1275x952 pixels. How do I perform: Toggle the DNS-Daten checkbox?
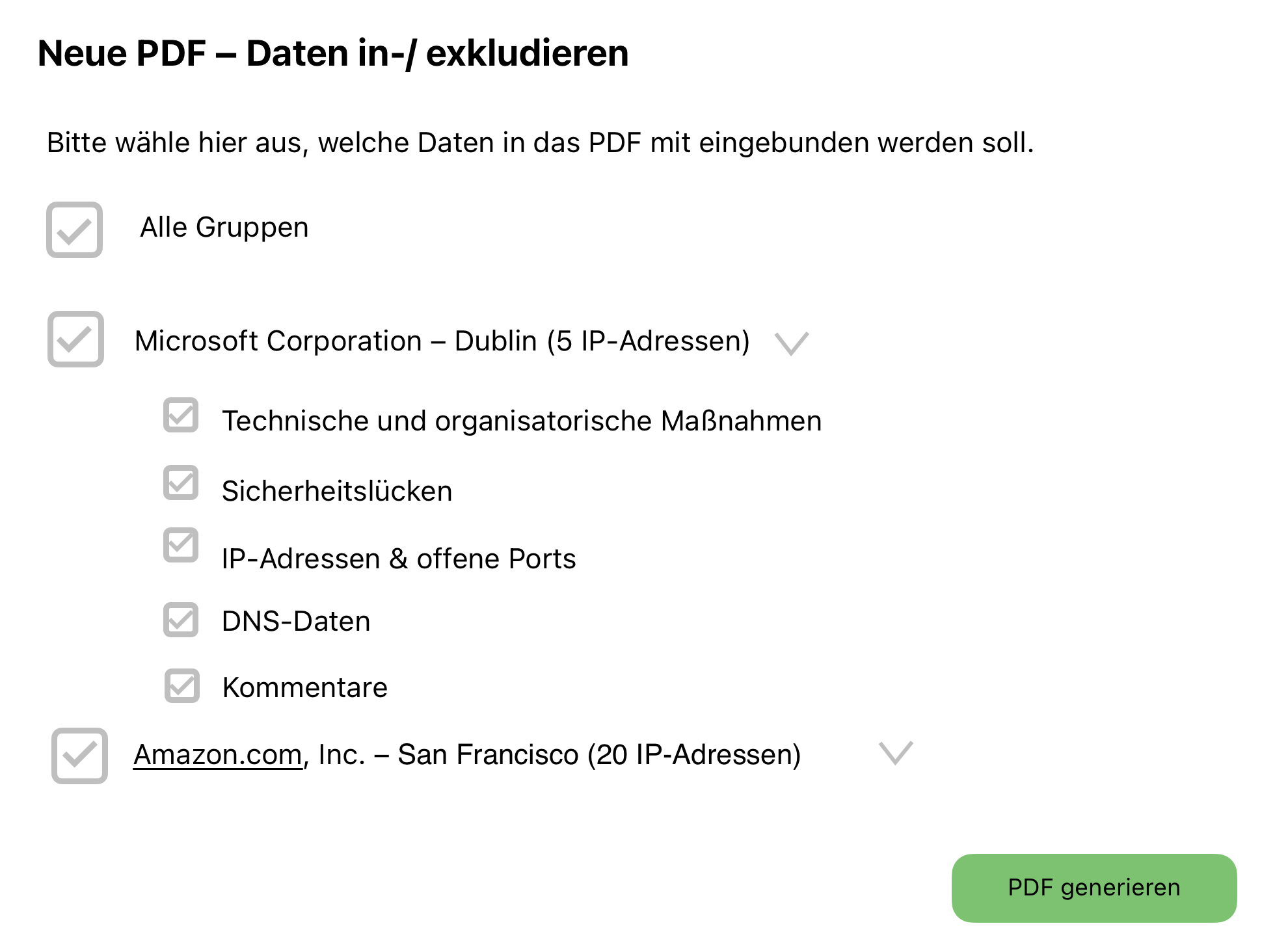[181, 620]
